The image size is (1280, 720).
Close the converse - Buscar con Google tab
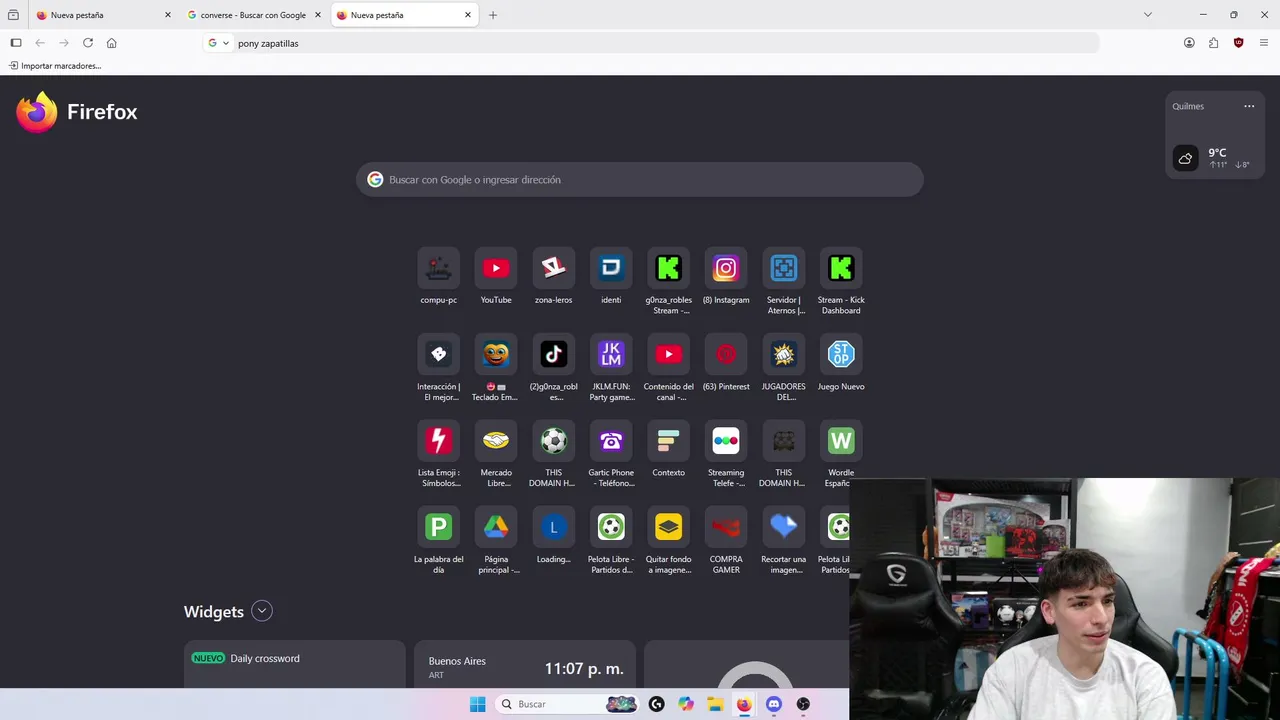pyautogui.click(x=317, y=15)
